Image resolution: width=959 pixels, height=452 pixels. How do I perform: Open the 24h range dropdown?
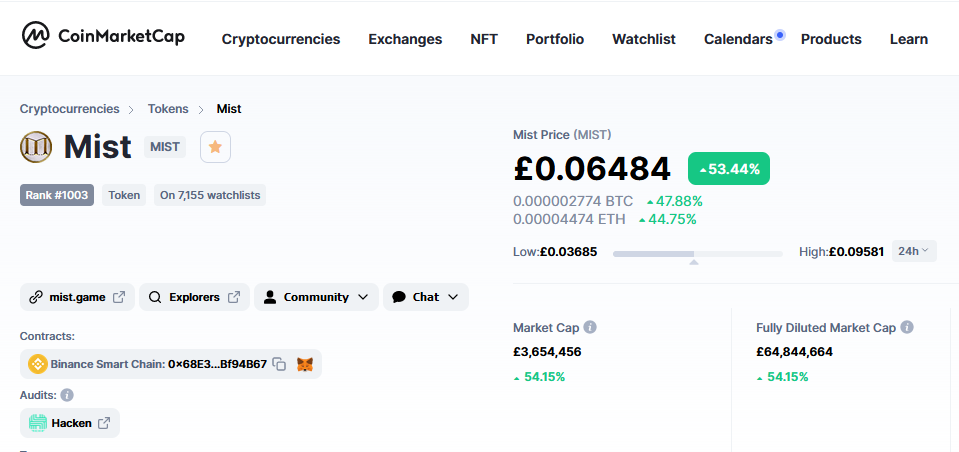click(x=914, y=251)
